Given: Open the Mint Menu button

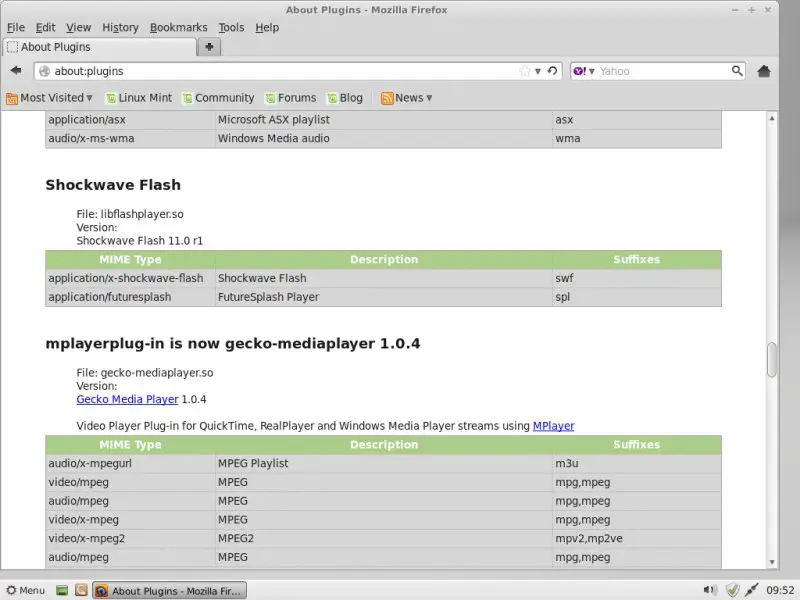Looking at the screenshot, I should tap(26, 590).
